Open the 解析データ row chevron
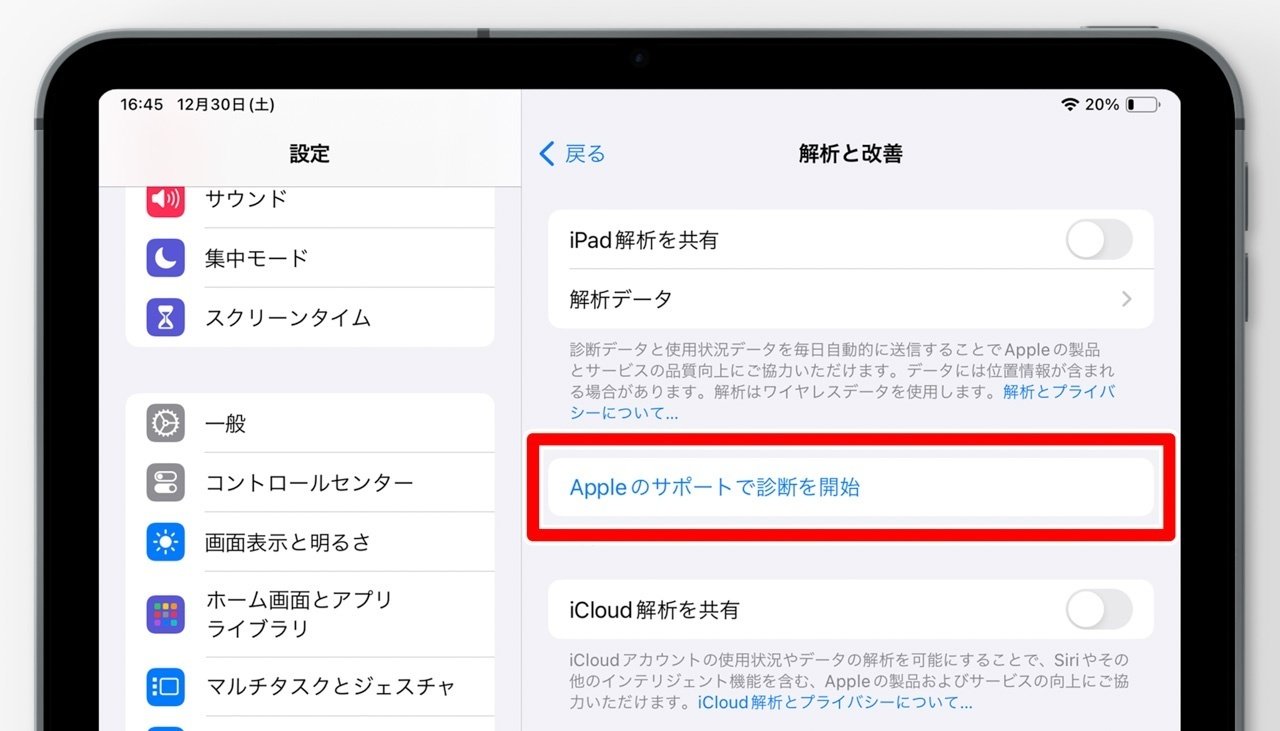Viewport: 1280px width, 731px height. point(1127,299)
